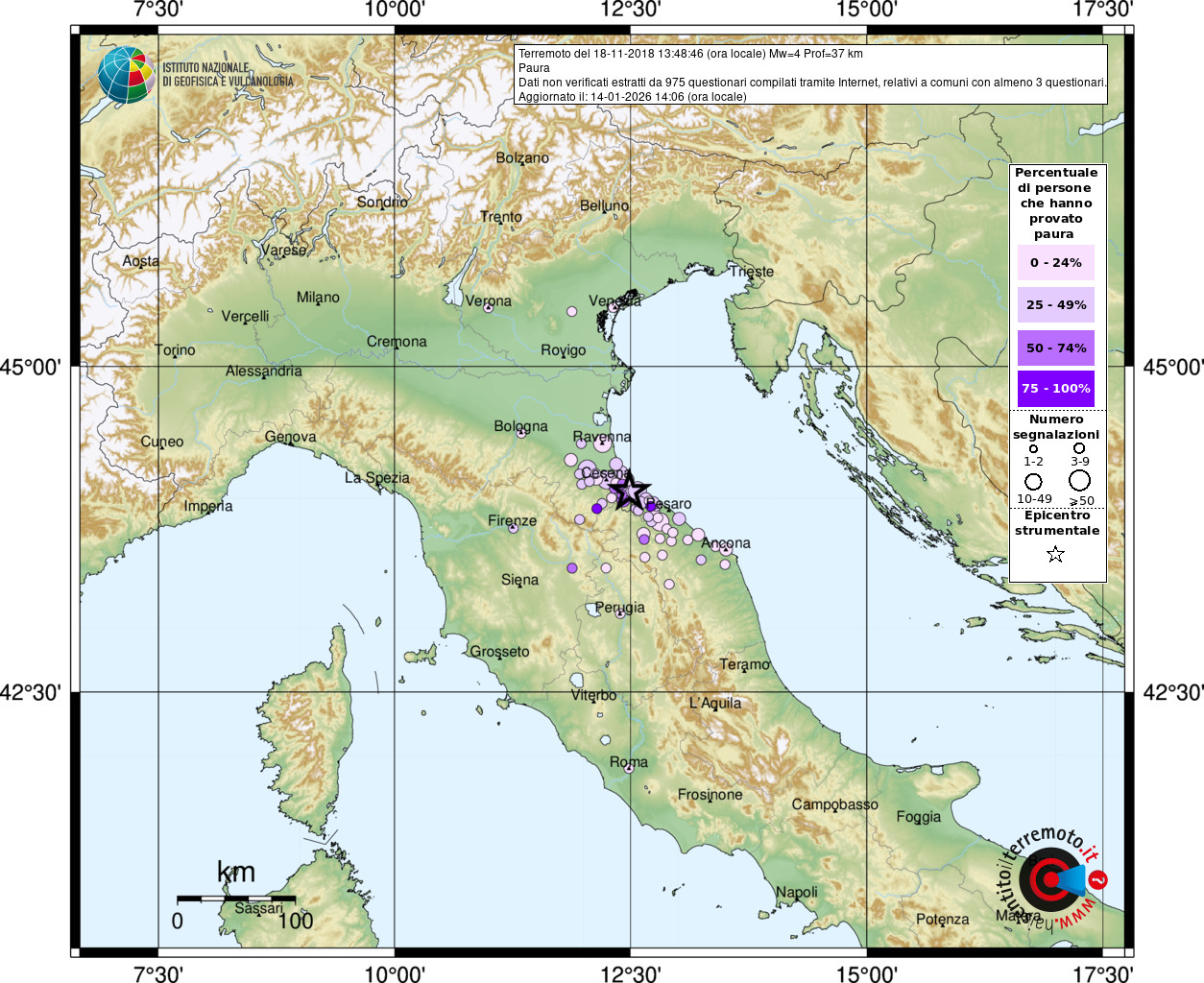The image size is (1204, 983).
Task: Click the Campobasso city label
Action: [835, 804]
